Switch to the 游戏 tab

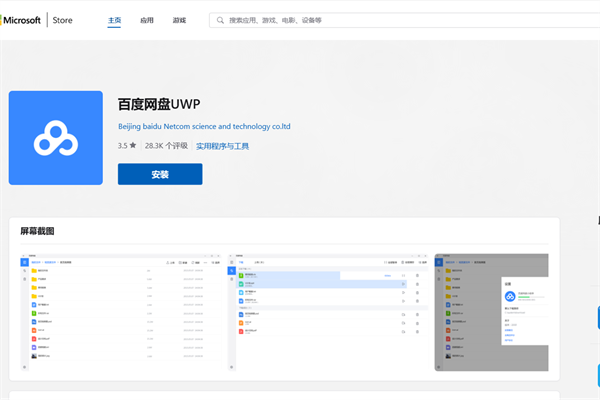point(179,20)
